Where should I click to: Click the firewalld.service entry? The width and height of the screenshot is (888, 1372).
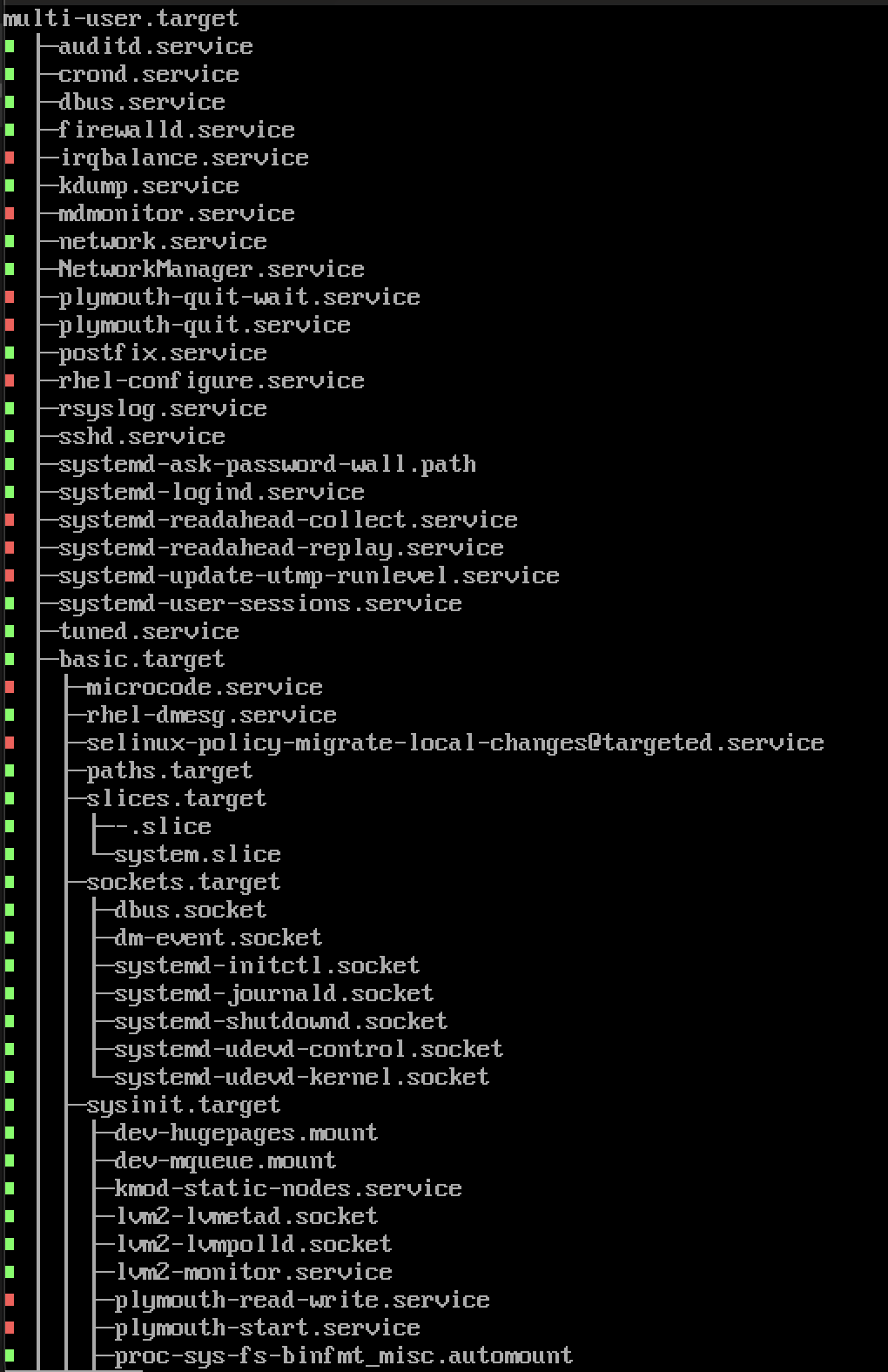(176, 130)
